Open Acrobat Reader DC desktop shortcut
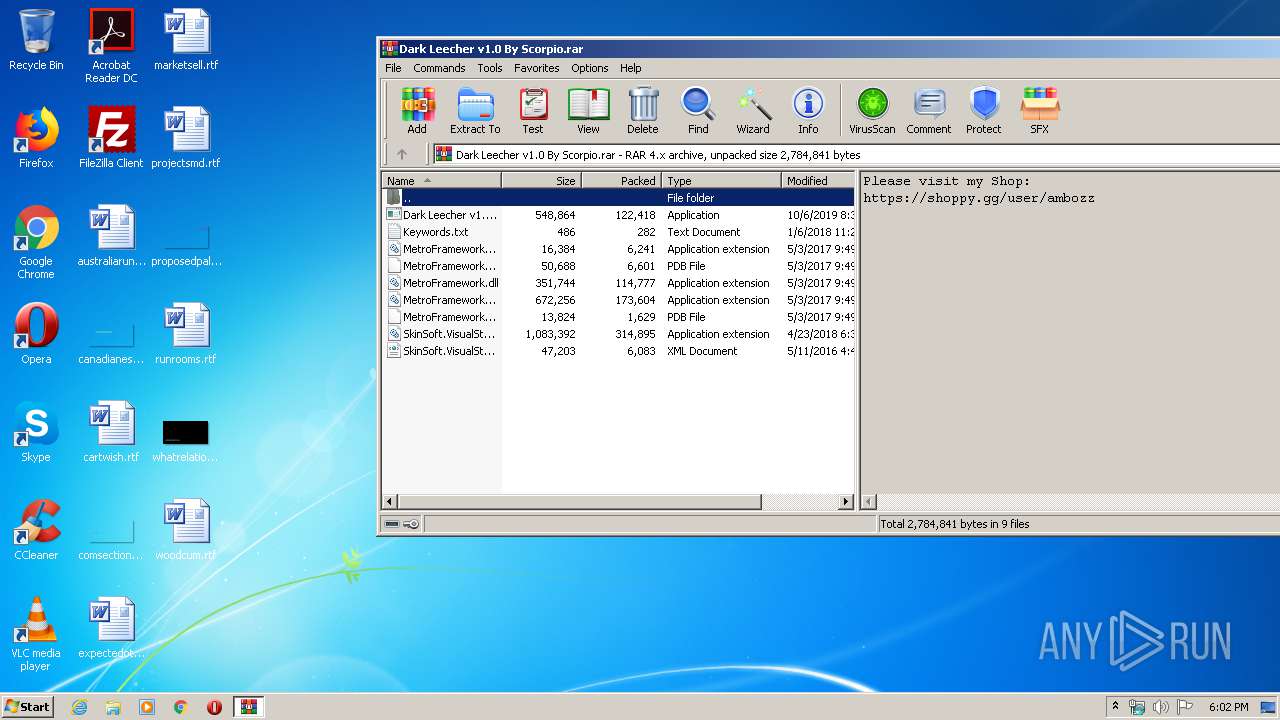Viewport: 1280px width, 720px height. pyautogui.click(x=111, y=46)
